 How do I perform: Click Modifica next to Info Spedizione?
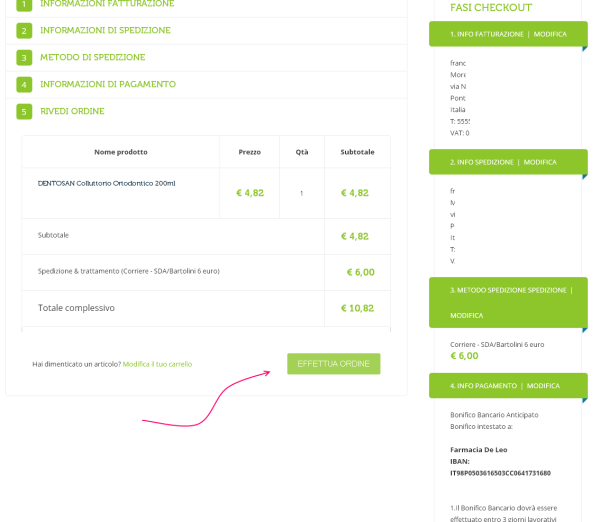pos(540,162)
